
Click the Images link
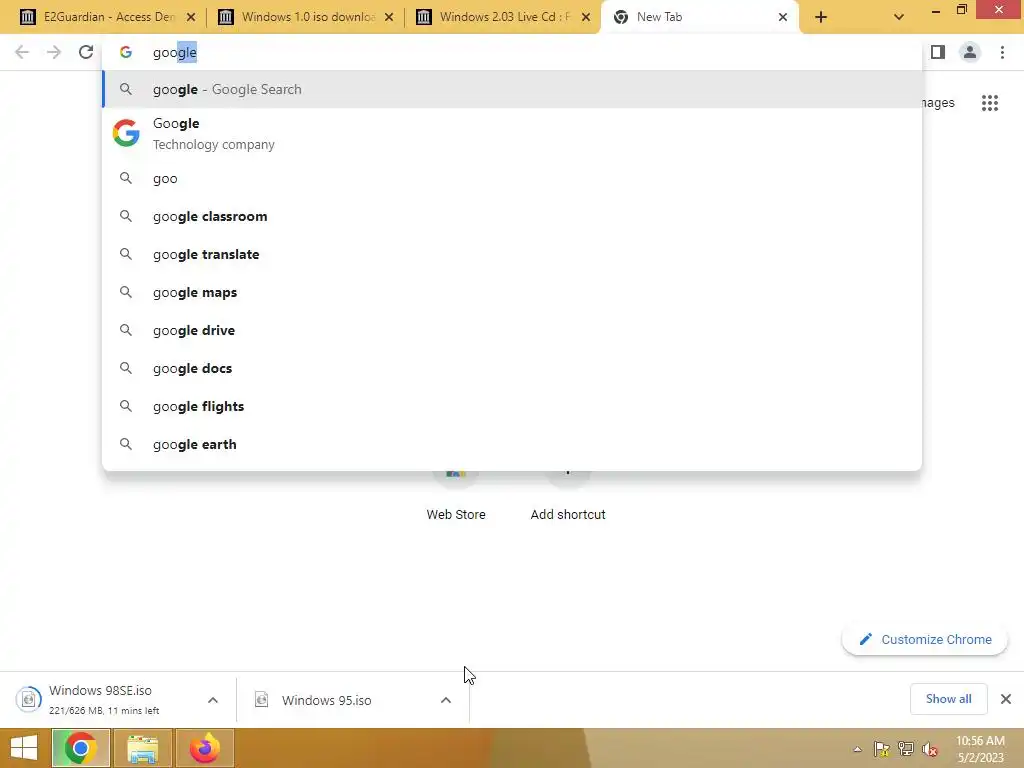click(938, 103)
